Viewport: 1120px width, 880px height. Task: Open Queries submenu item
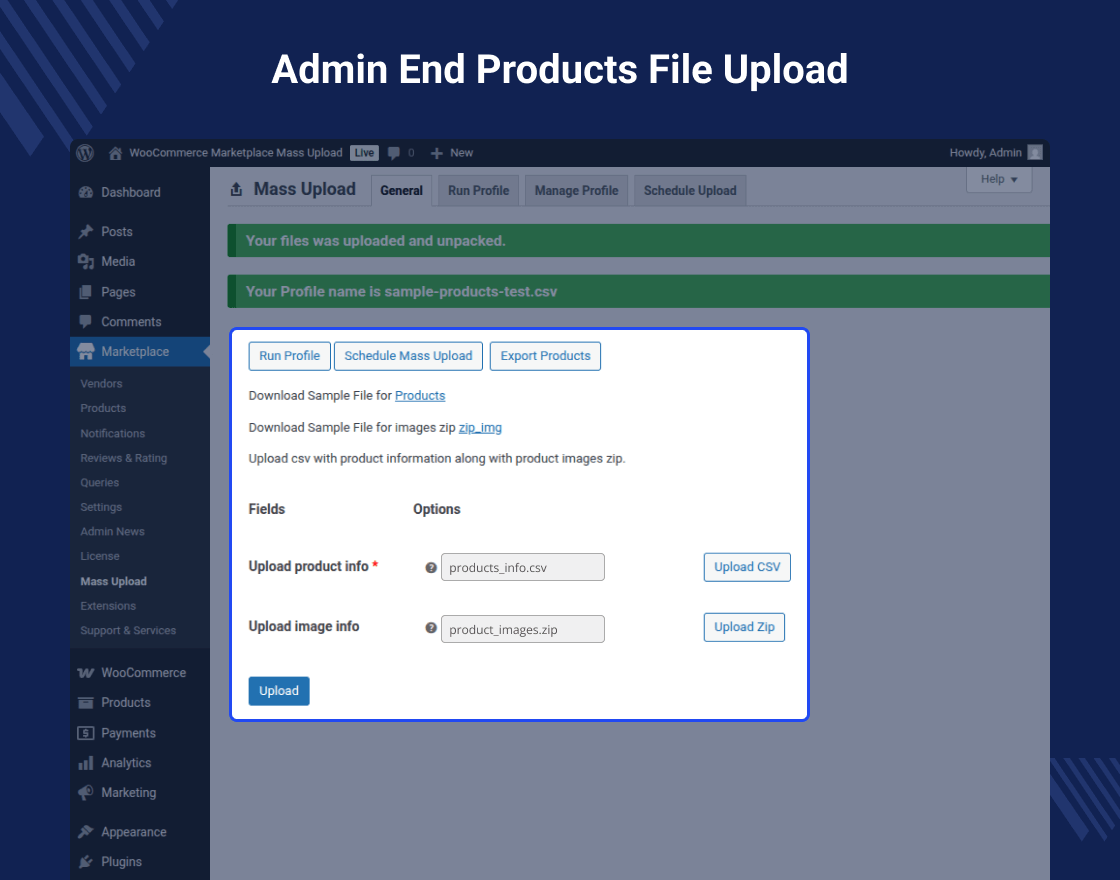99,483
